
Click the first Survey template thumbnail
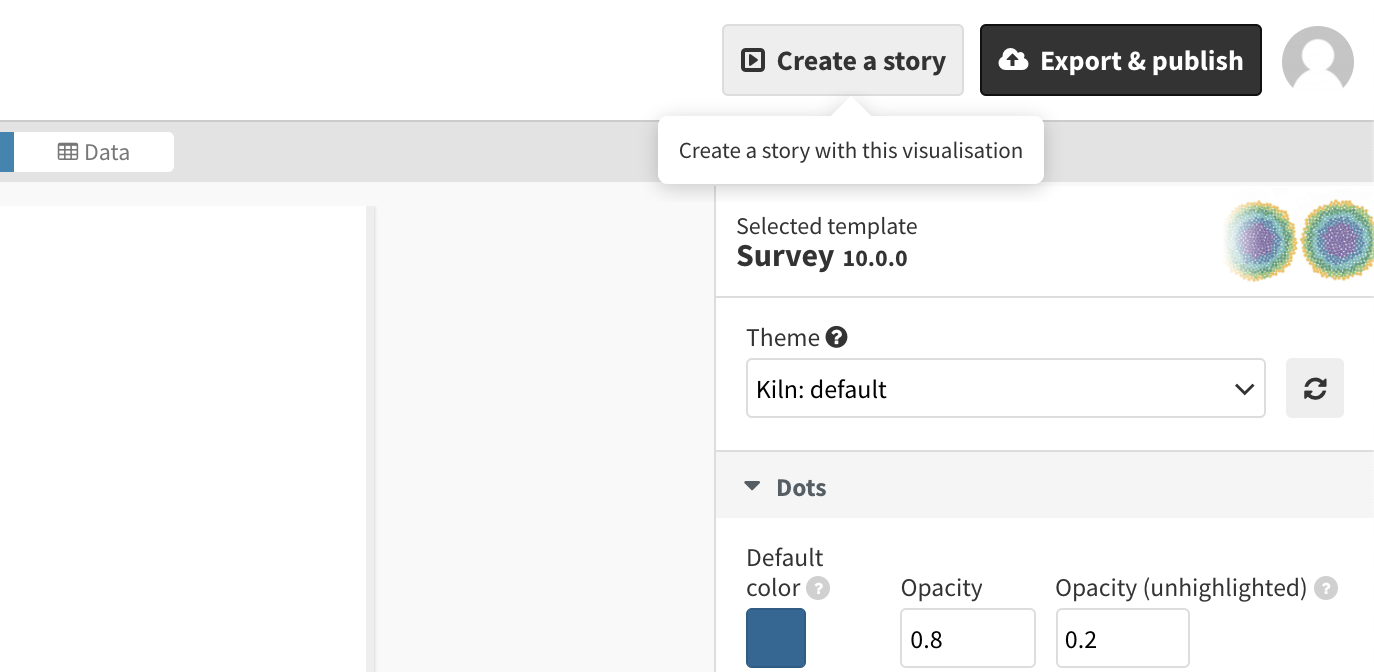[x=1261, y=241]
